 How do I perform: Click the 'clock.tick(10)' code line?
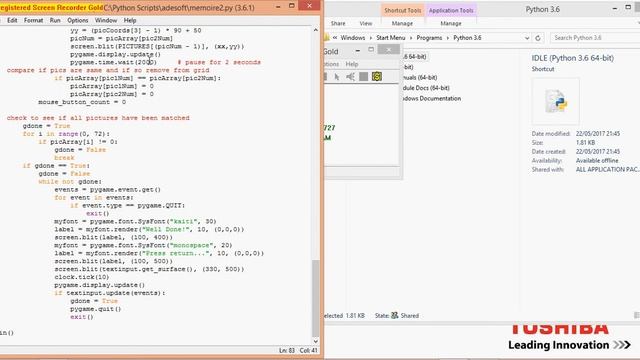82,277
